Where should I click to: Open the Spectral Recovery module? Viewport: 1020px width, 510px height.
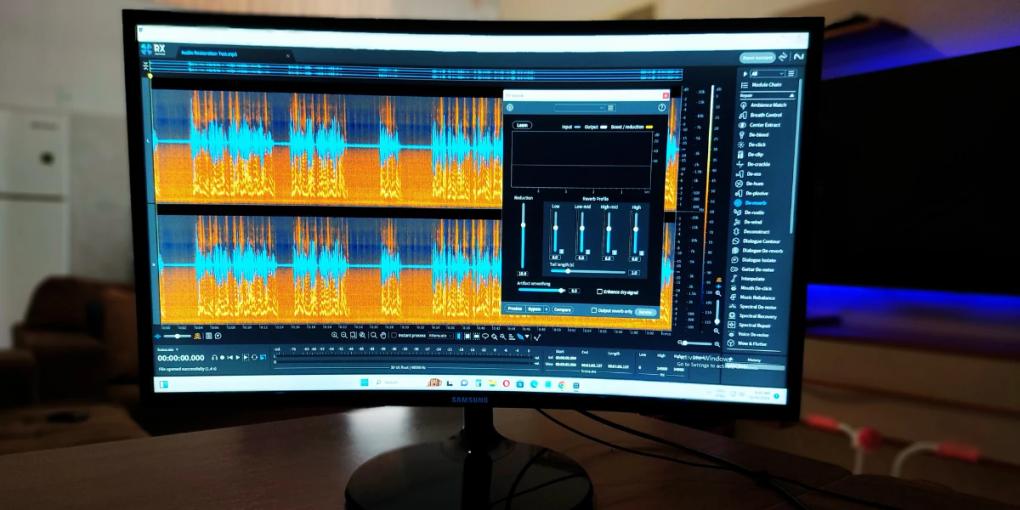pyautogui.click(x=755, y=316)
